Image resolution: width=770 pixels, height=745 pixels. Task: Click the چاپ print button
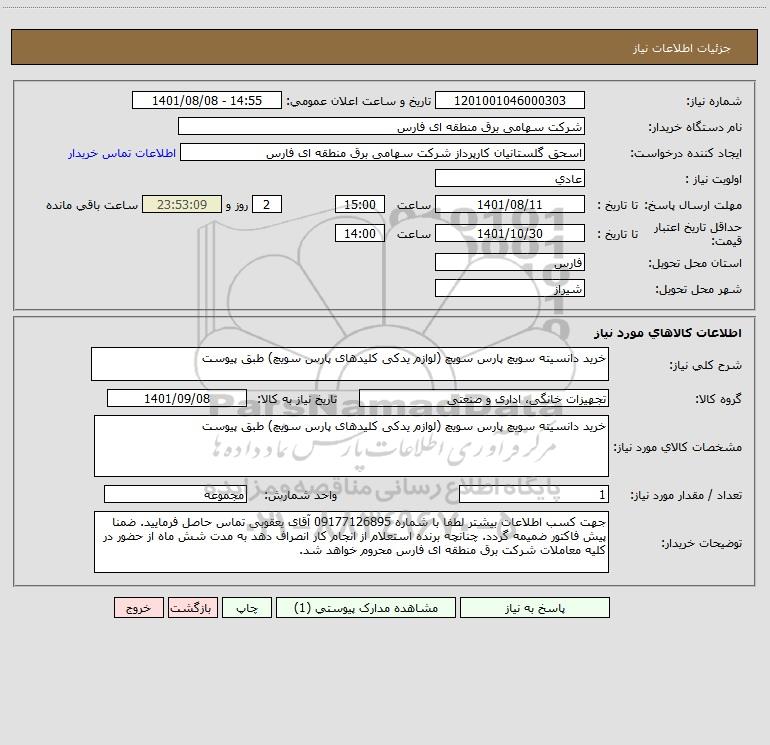247,608
